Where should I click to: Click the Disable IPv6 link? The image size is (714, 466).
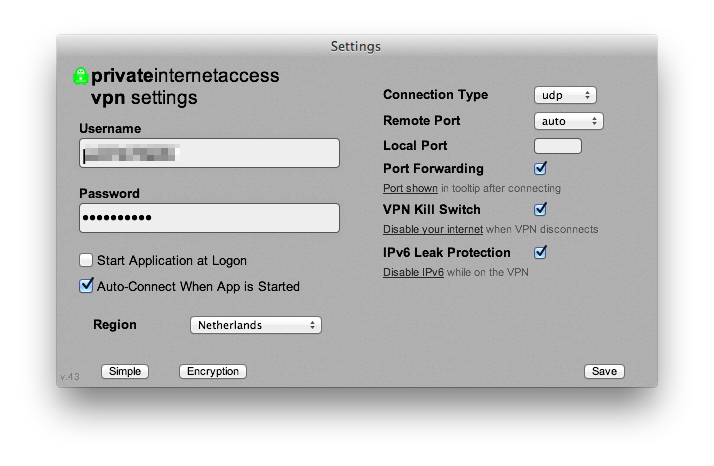414,272
